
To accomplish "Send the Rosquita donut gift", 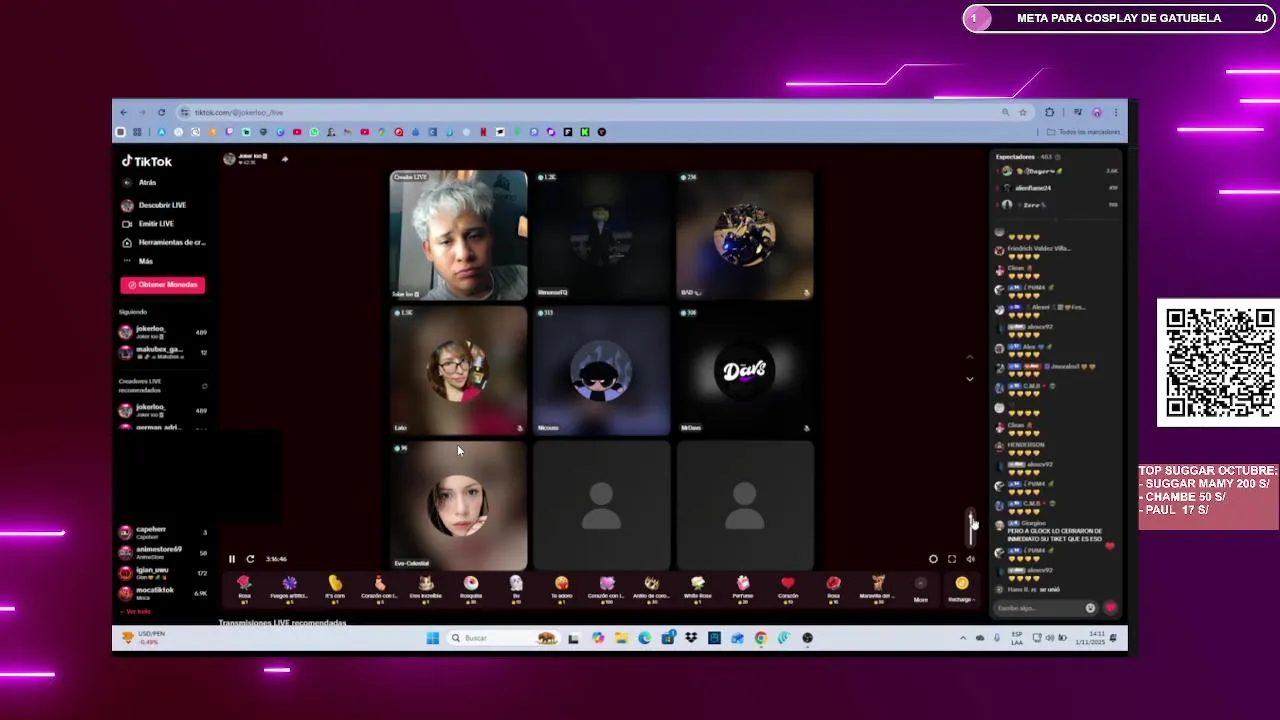I will tap(471, 588).
